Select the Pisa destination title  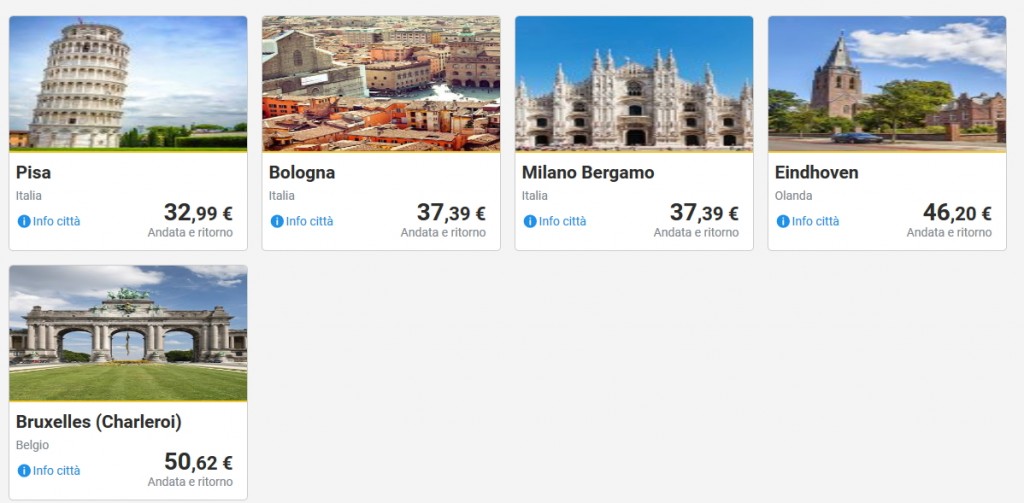pos(34,172)
